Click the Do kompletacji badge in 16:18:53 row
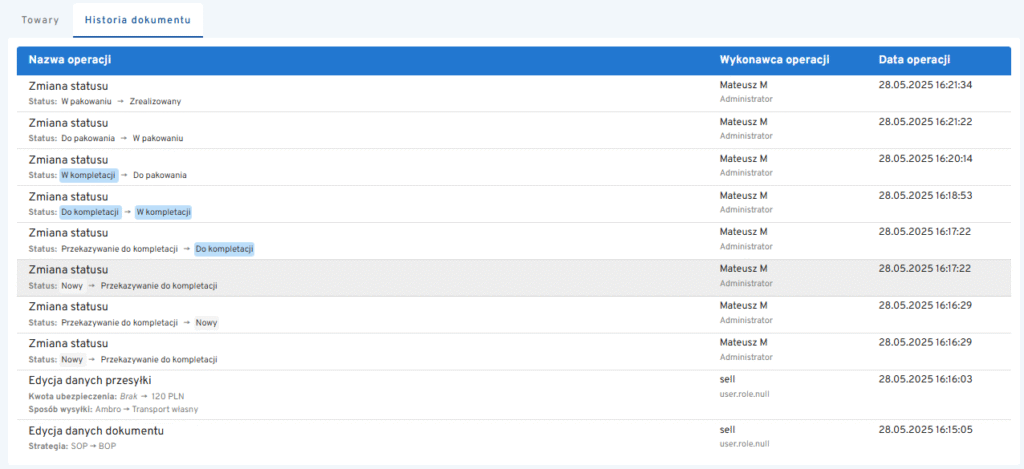The height and width of the screenshot is (469, 1024). (90, 212)
